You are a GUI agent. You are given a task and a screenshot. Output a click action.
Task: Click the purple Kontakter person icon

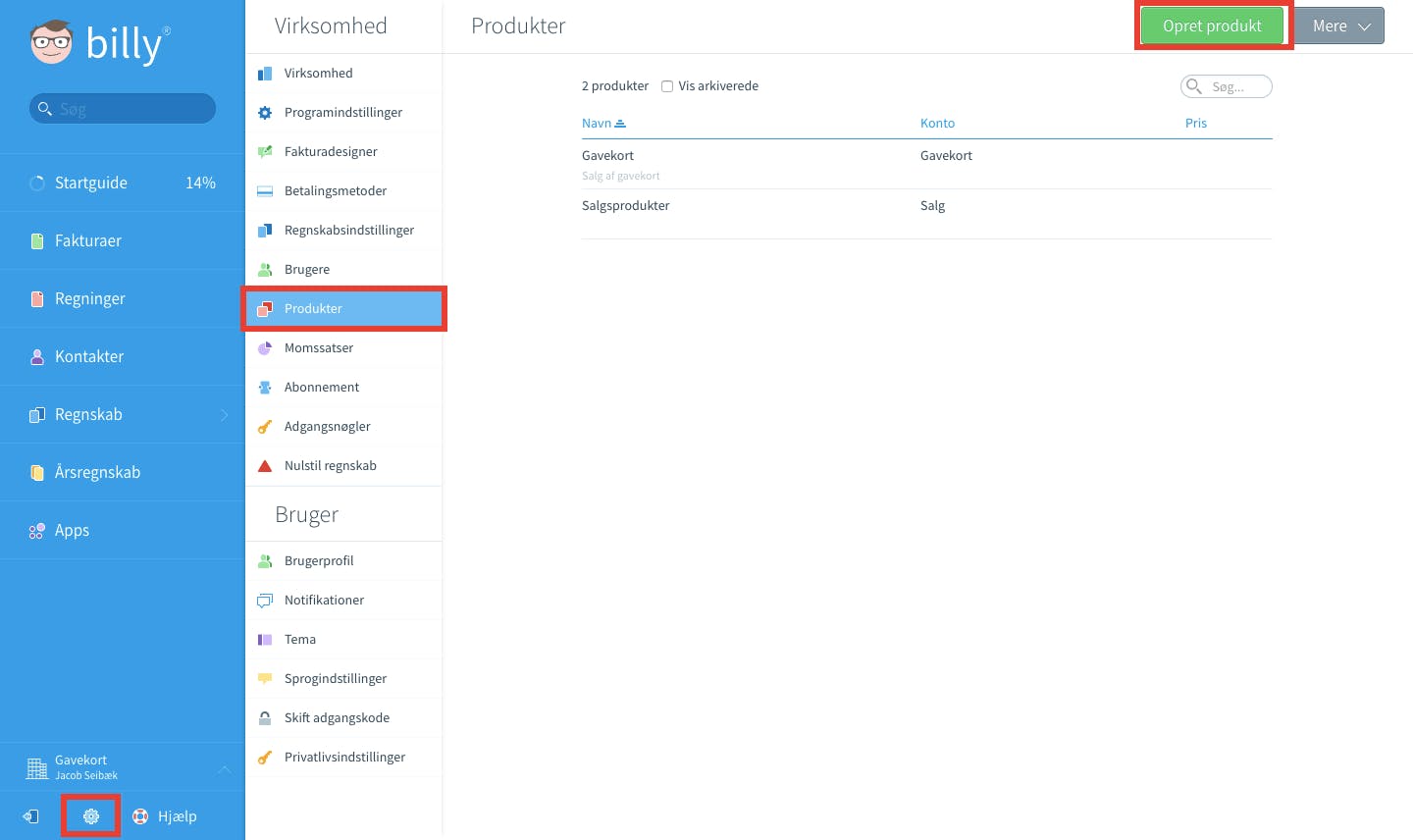(x=37, y=356)
